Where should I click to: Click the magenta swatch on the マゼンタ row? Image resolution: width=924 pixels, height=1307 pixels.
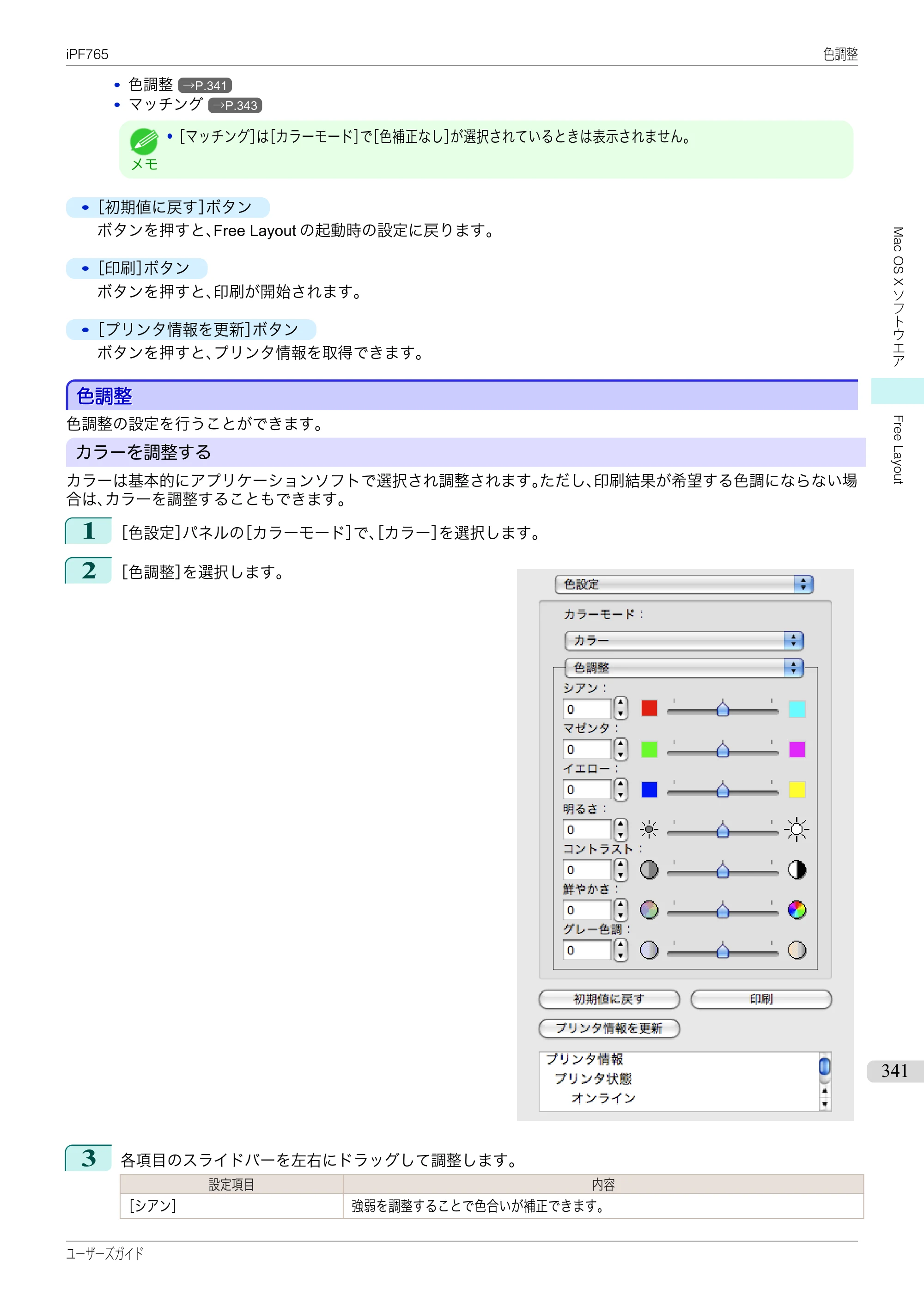[x=797, y=749]
